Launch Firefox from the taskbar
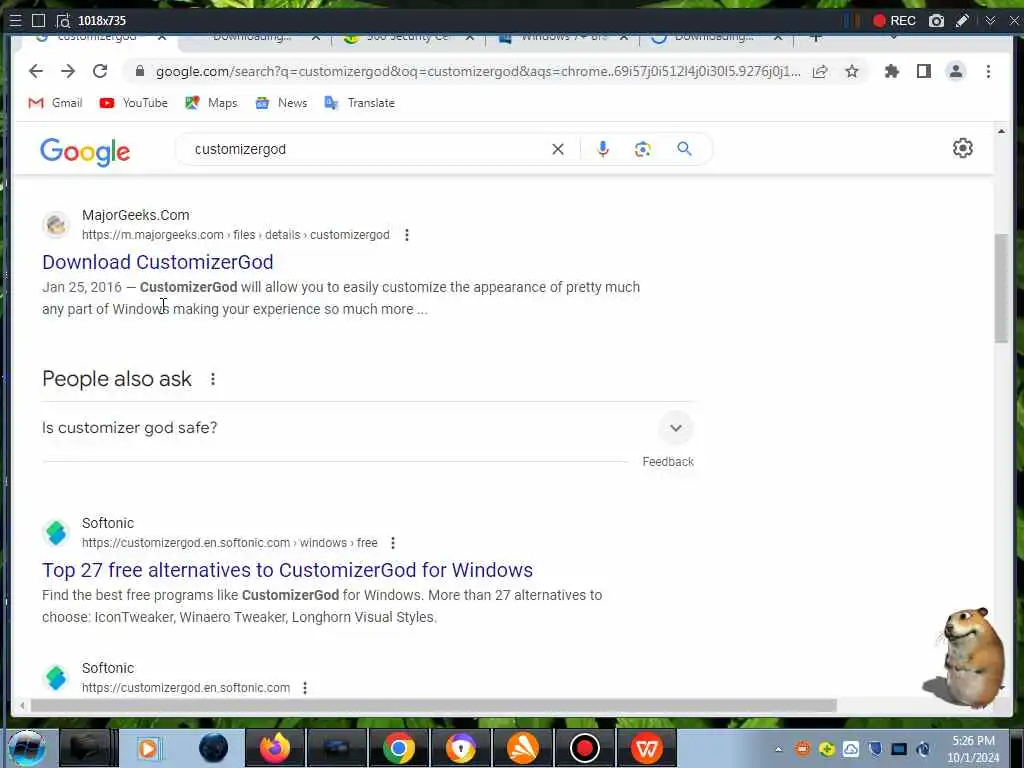Viewport: 1024px width, 768px height. pyautogui.click(x=275, y=748)
